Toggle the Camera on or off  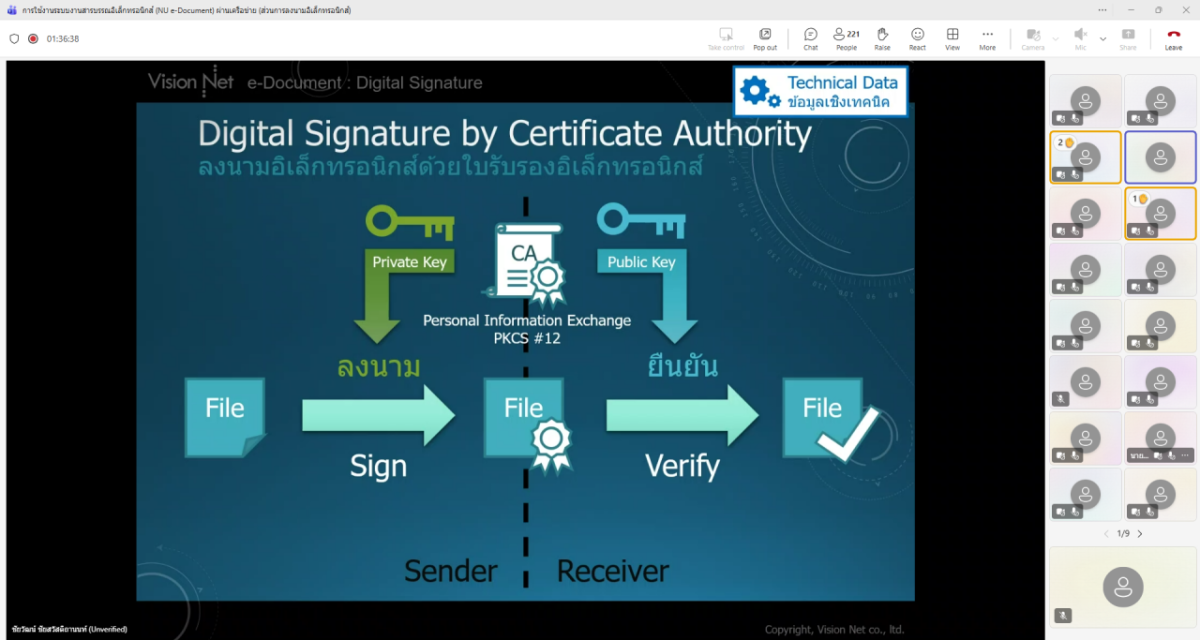[1032, 38]
